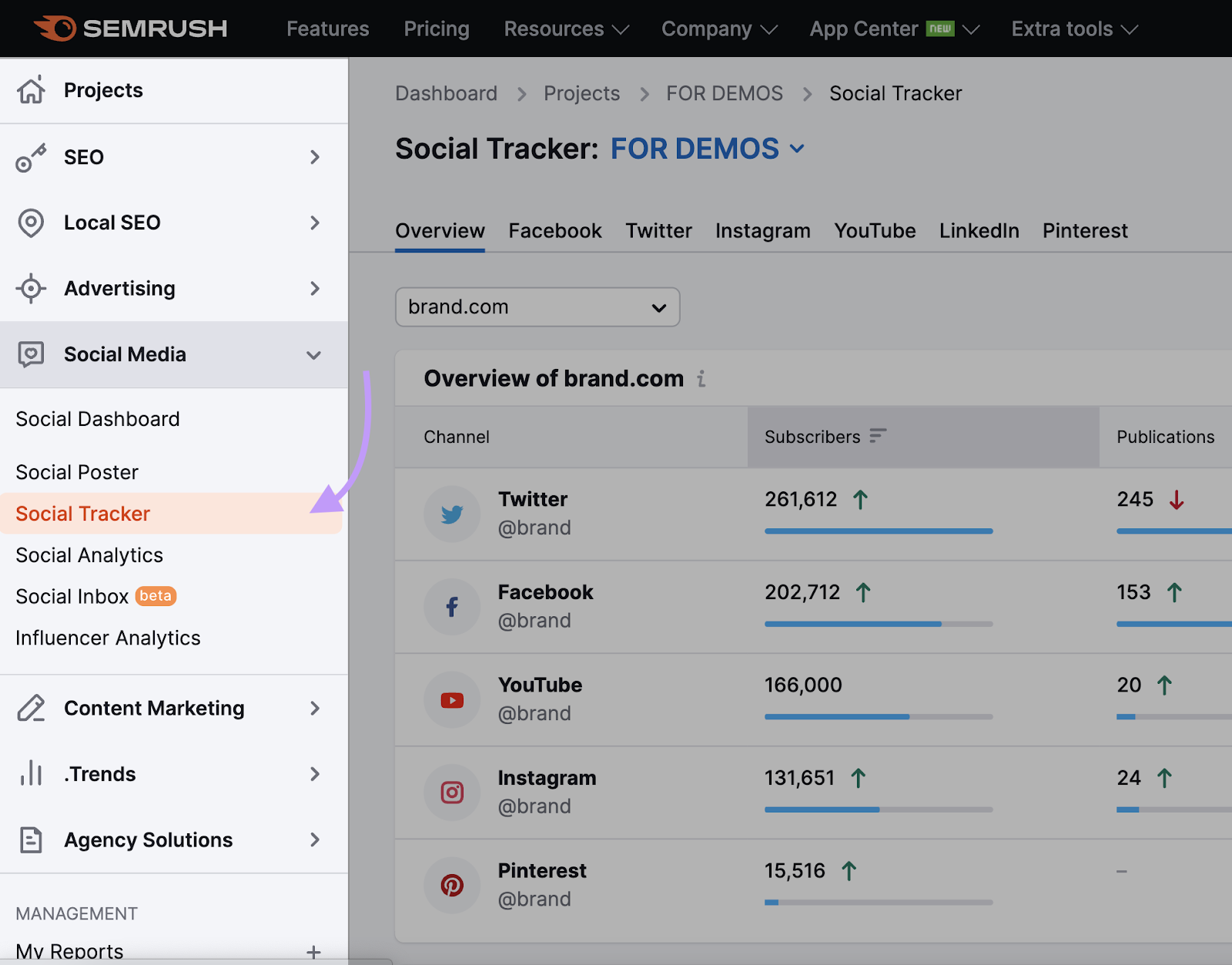This screenshot has width=1232, height=965.
Task: Expand the Local SEO section chevron
Action: (314, 223)
